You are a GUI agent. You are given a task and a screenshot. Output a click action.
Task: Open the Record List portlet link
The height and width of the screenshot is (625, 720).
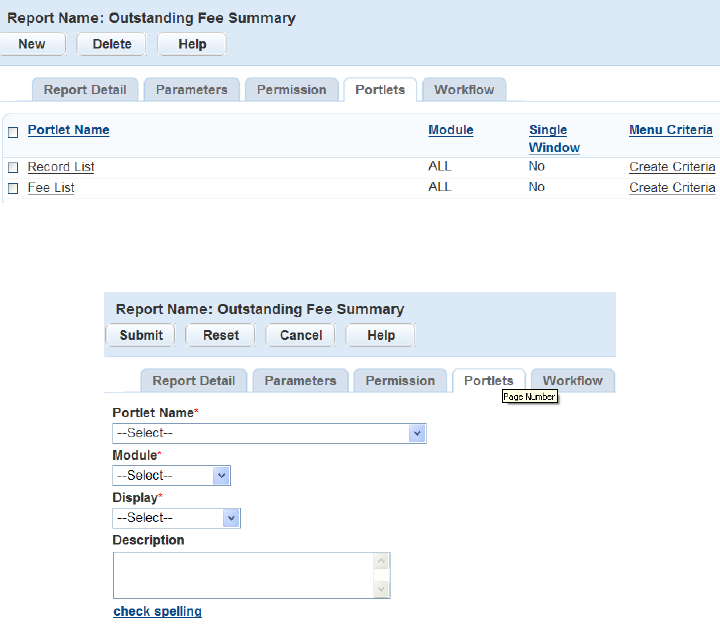tap(61, 167)
